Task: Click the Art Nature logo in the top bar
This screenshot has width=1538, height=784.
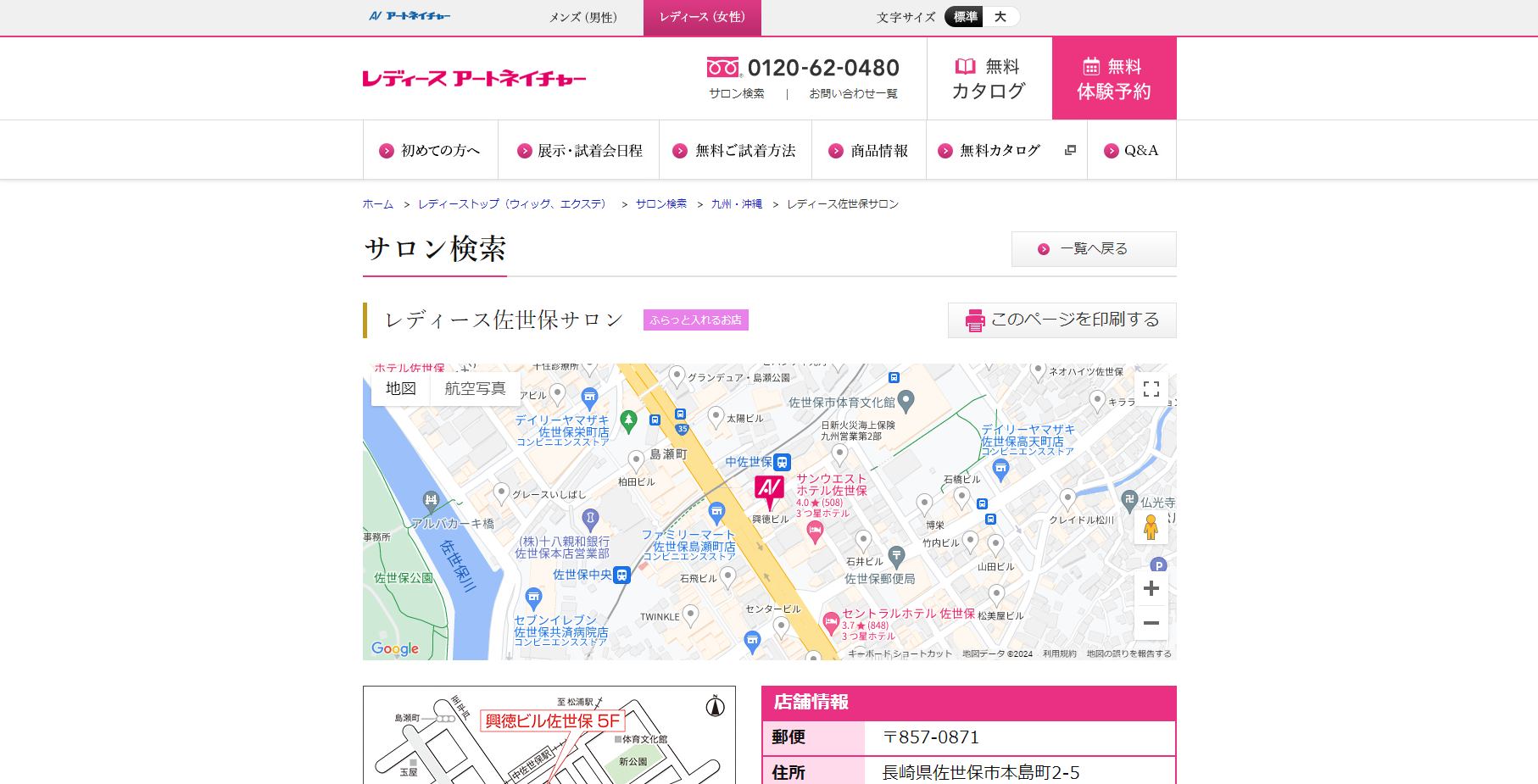Action: click(410, 16)
